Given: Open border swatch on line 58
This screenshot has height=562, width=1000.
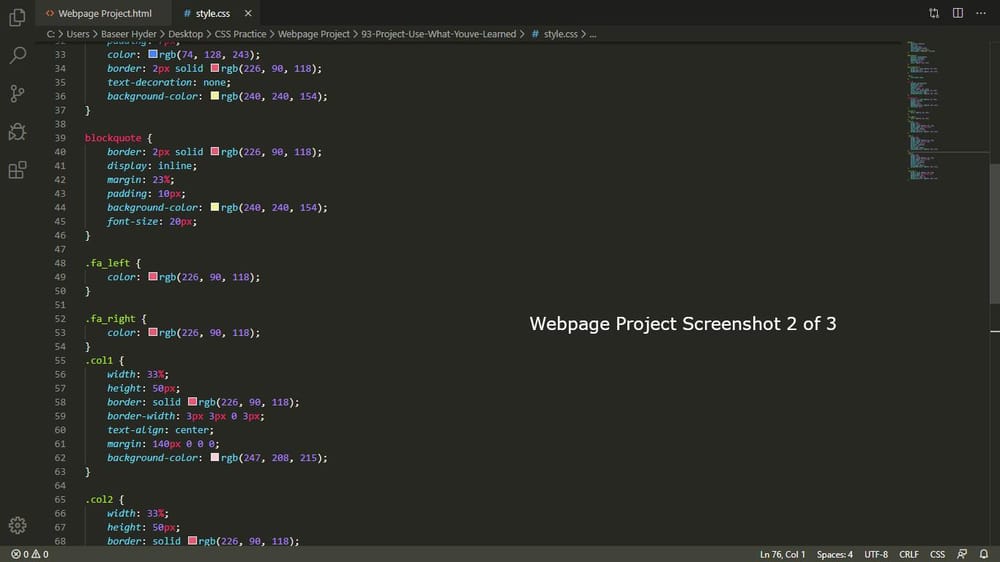Looking at the screenshot, I should pos(192,401).
